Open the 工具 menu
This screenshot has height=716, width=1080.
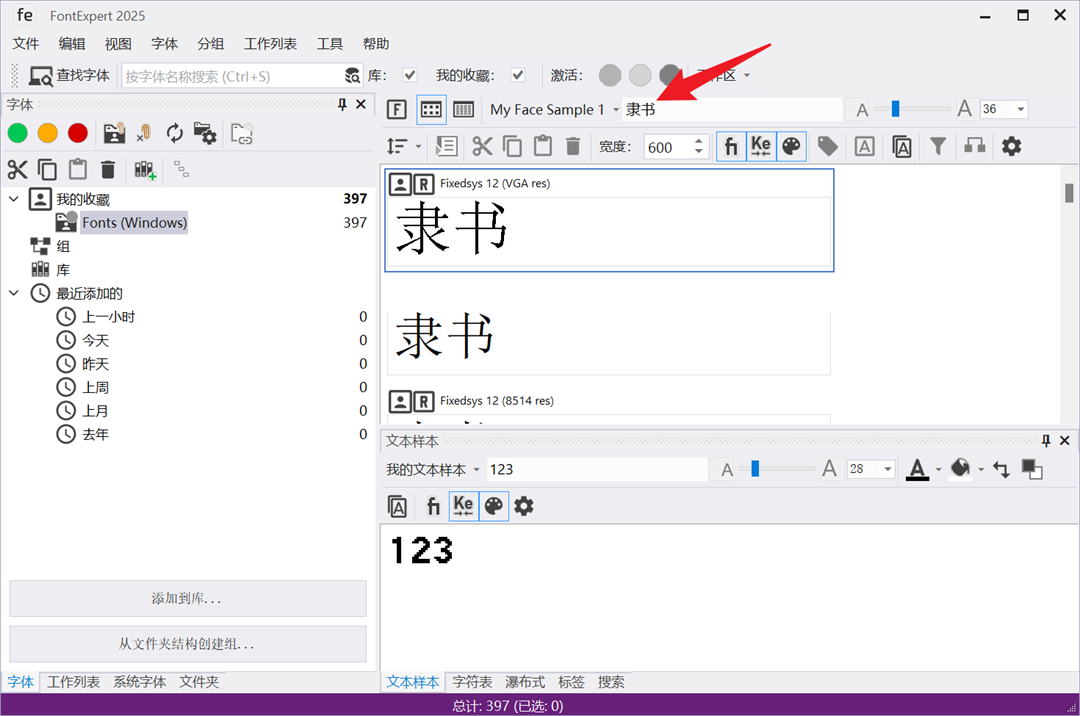pyautogui.click(x=329, y=44)
